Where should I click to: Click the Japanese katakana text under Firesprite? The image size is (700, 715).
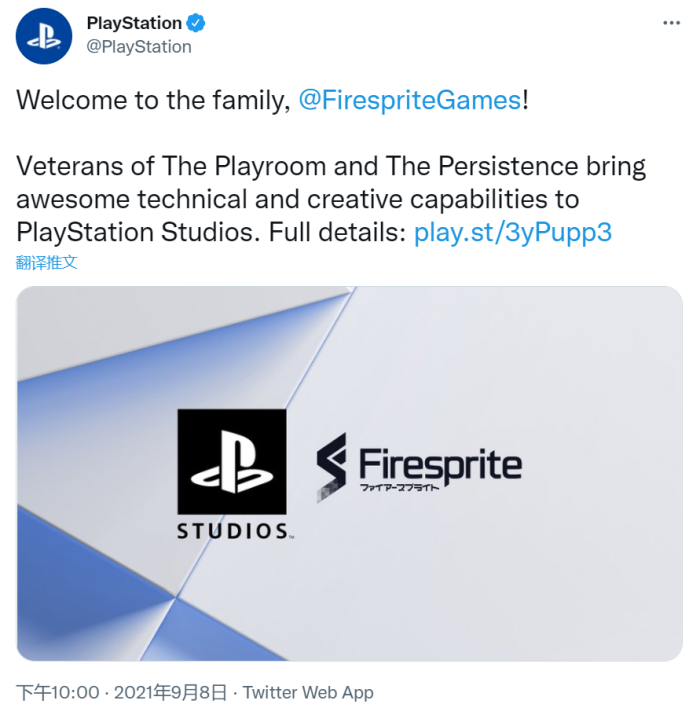click(399, 487)
